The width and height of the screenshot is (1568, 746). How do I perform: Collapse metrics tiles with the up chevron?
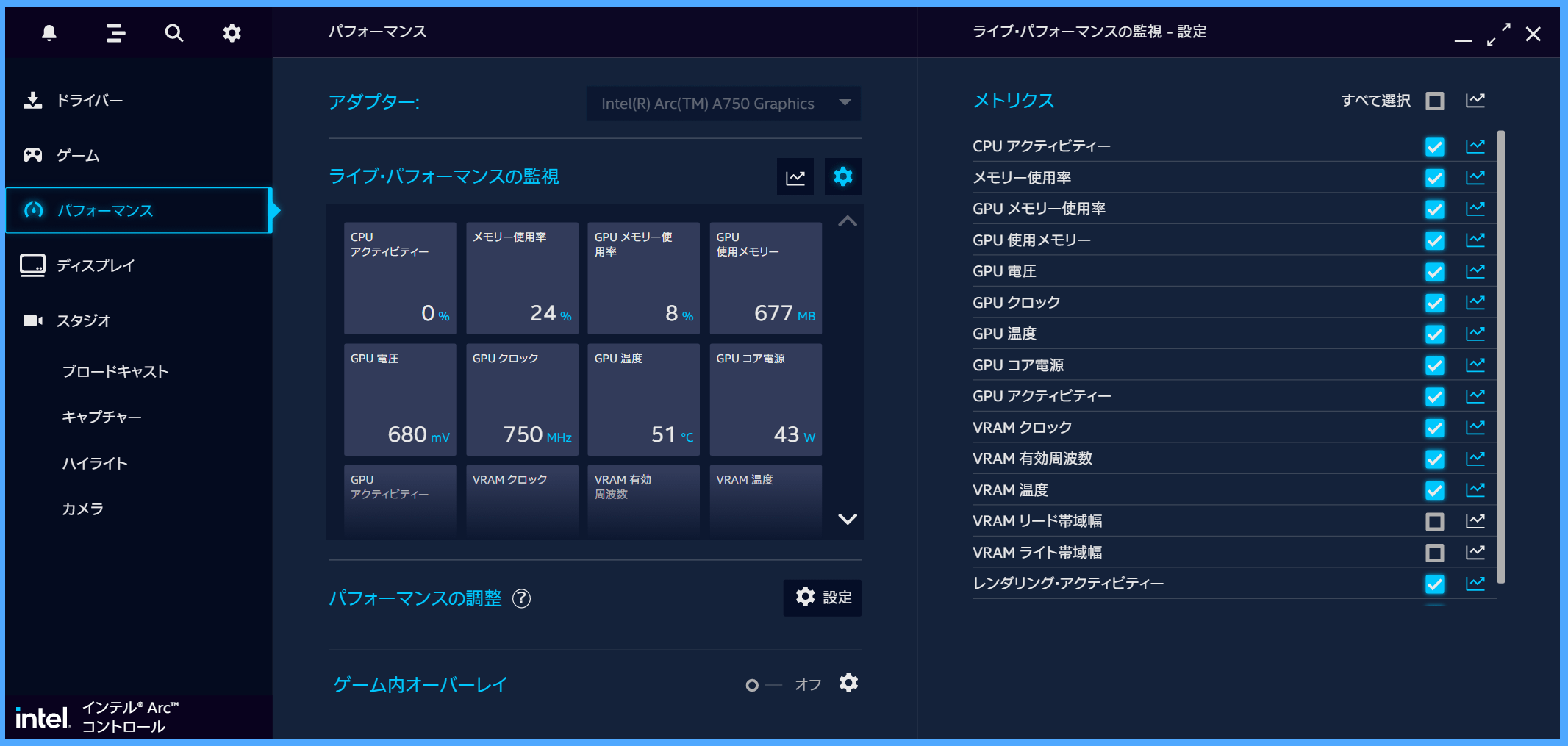(x=848, y=221)
